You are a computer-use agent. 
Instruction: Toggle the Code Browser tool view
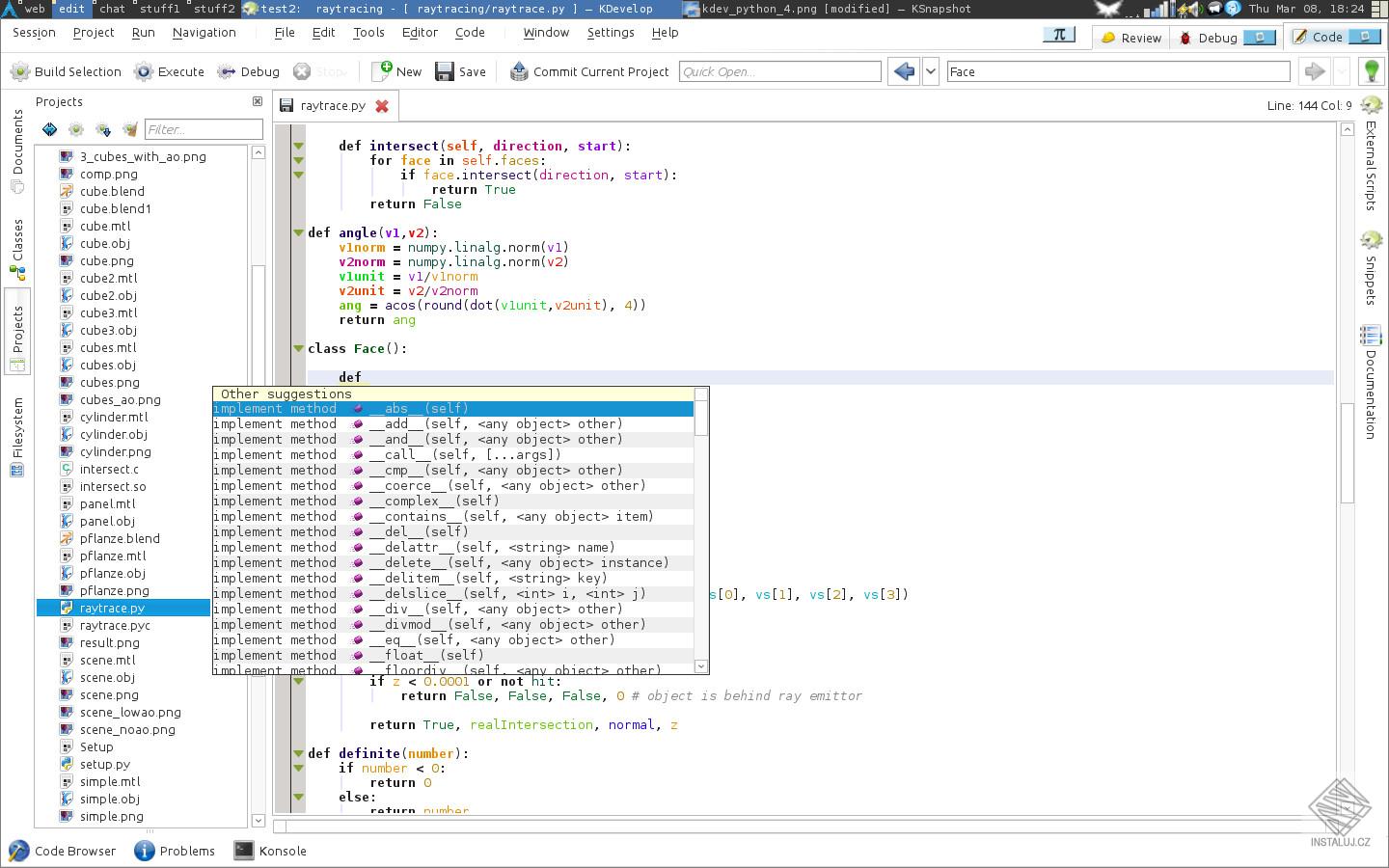(63, 851)
